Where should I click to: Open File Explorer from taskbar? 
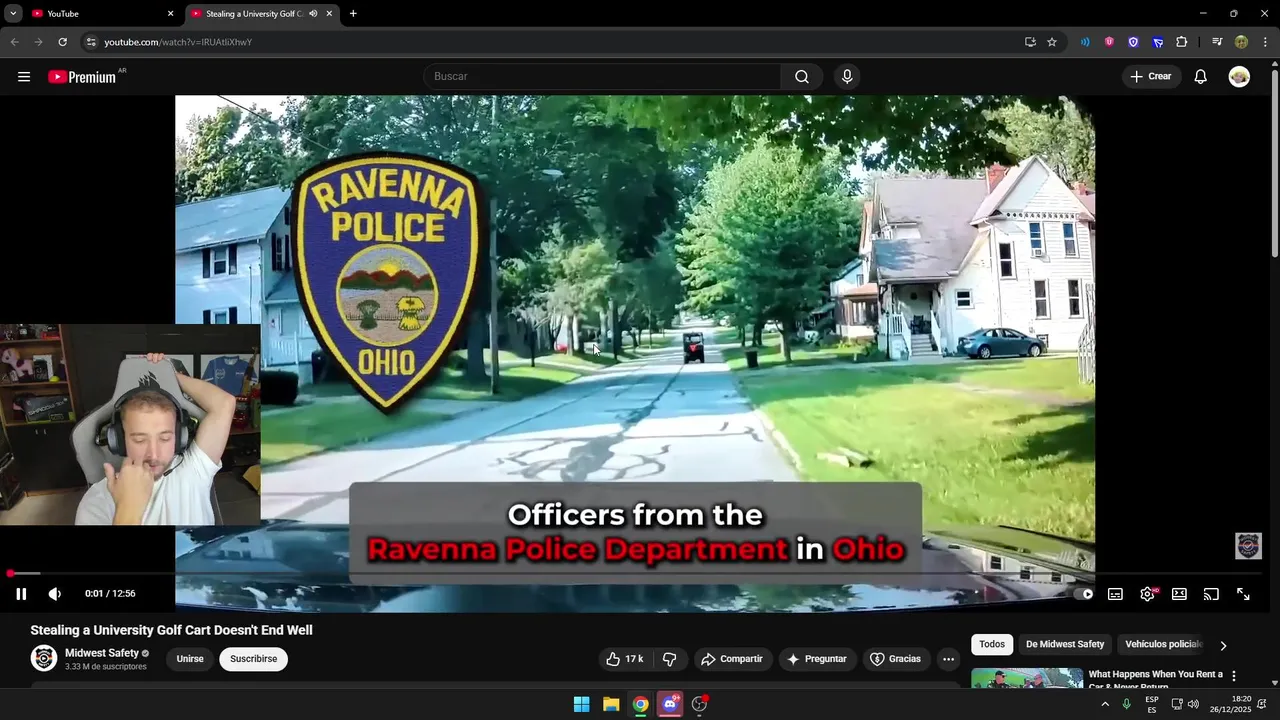coord(611,704)
